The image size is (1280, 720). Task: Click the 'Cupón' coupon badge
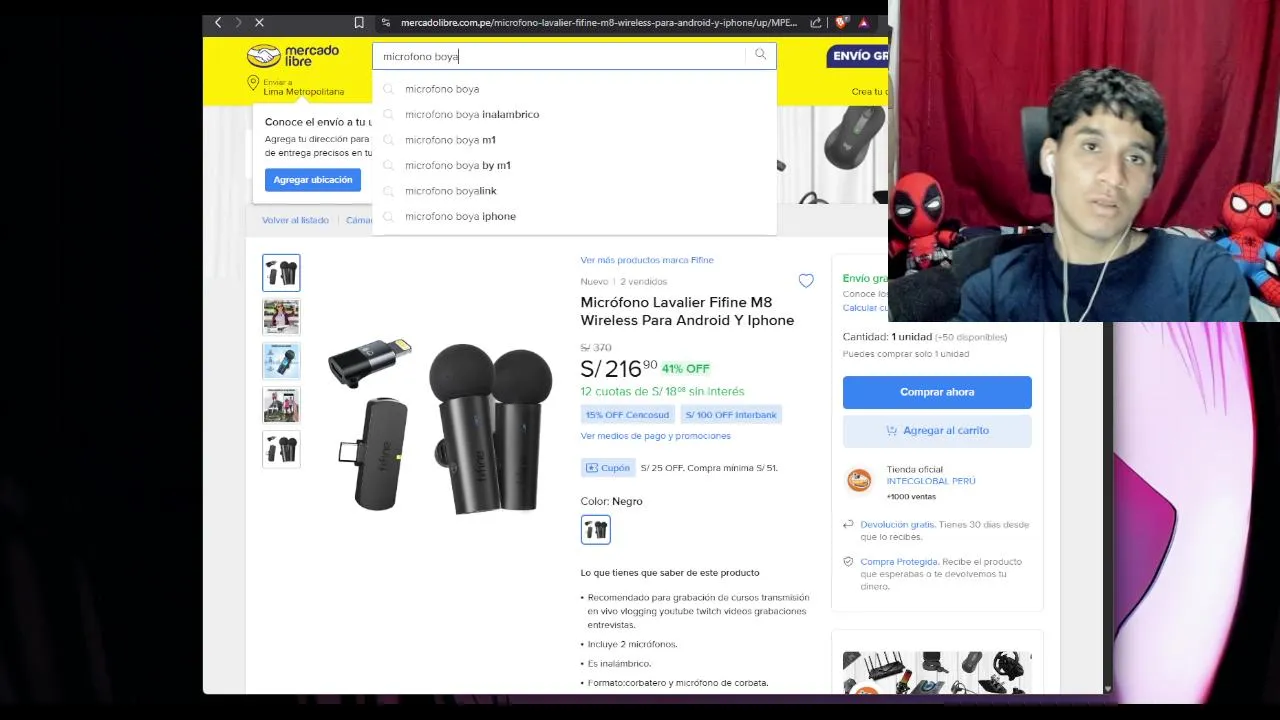pyautogui.click(x=607, y=468)
